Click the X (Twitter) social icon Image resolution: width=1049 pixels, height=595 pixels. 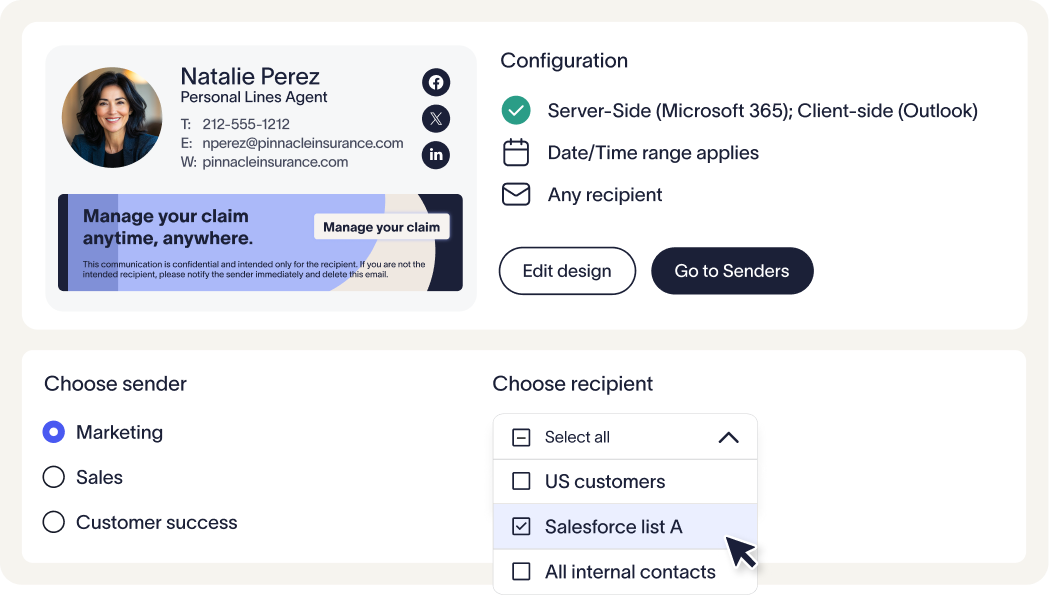coord(435,119)
